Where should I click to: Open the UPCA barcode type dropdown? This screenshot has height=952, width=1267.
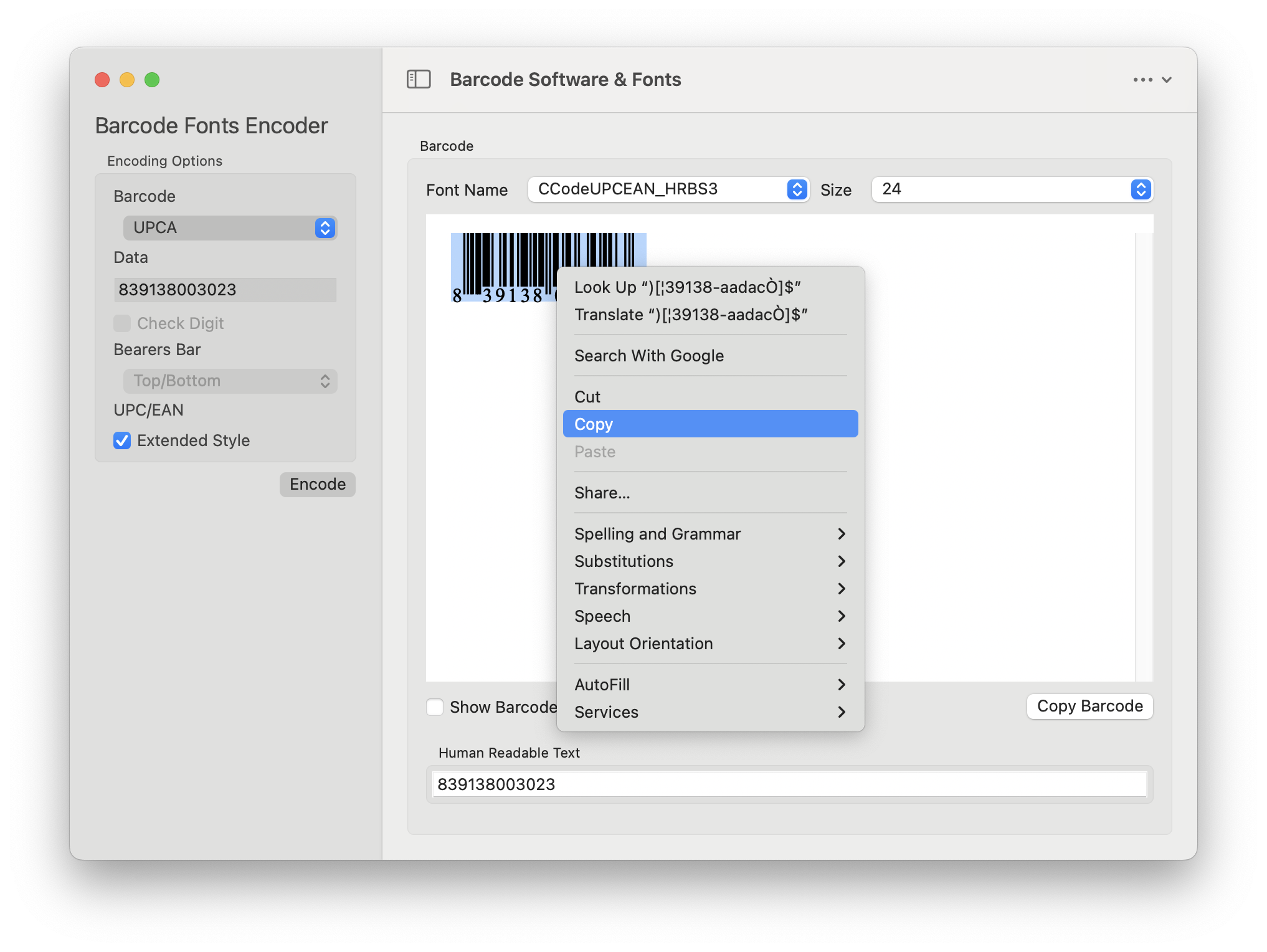(x=230, y=228)
